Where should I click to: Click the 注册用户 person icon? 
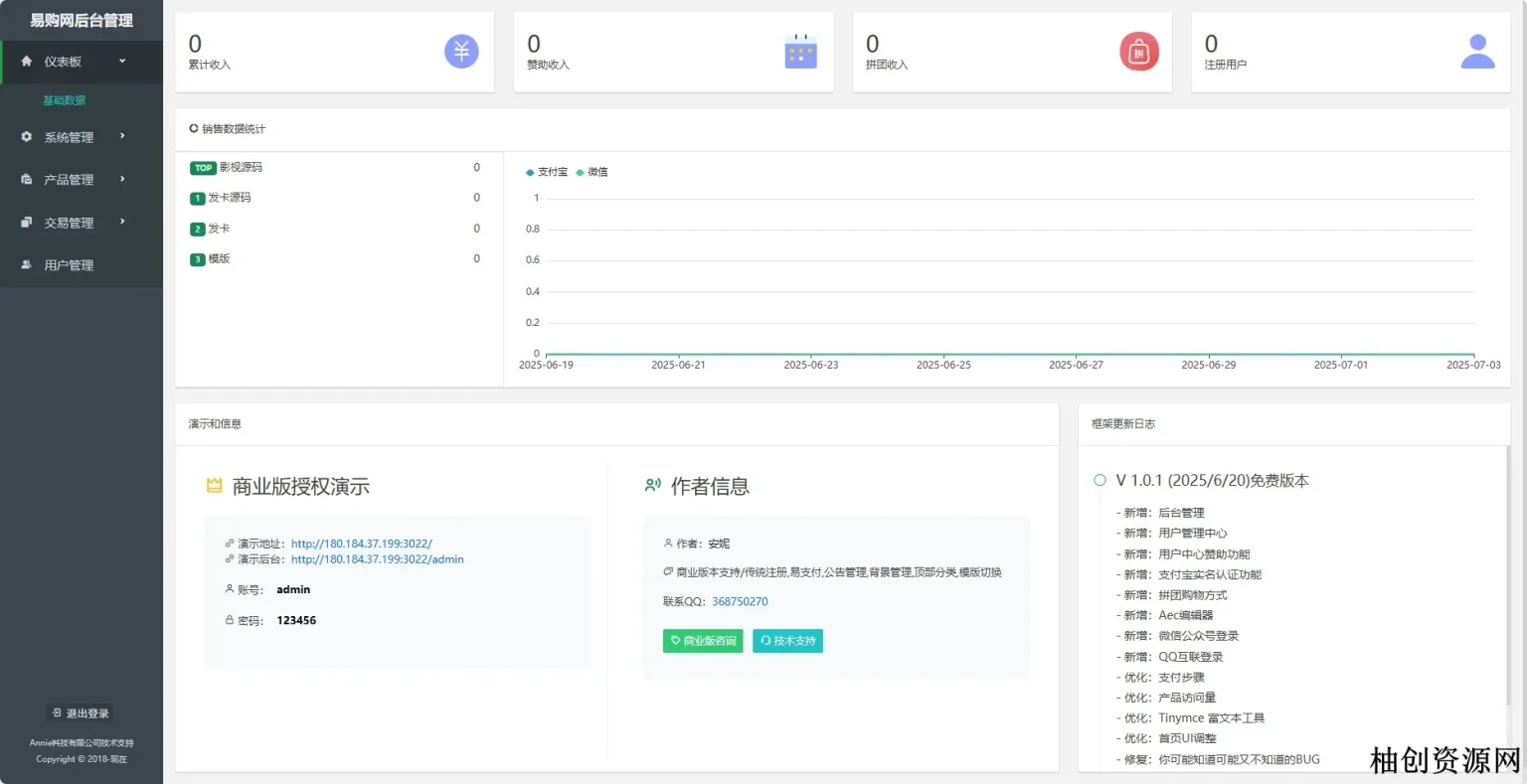point(1477,52)
